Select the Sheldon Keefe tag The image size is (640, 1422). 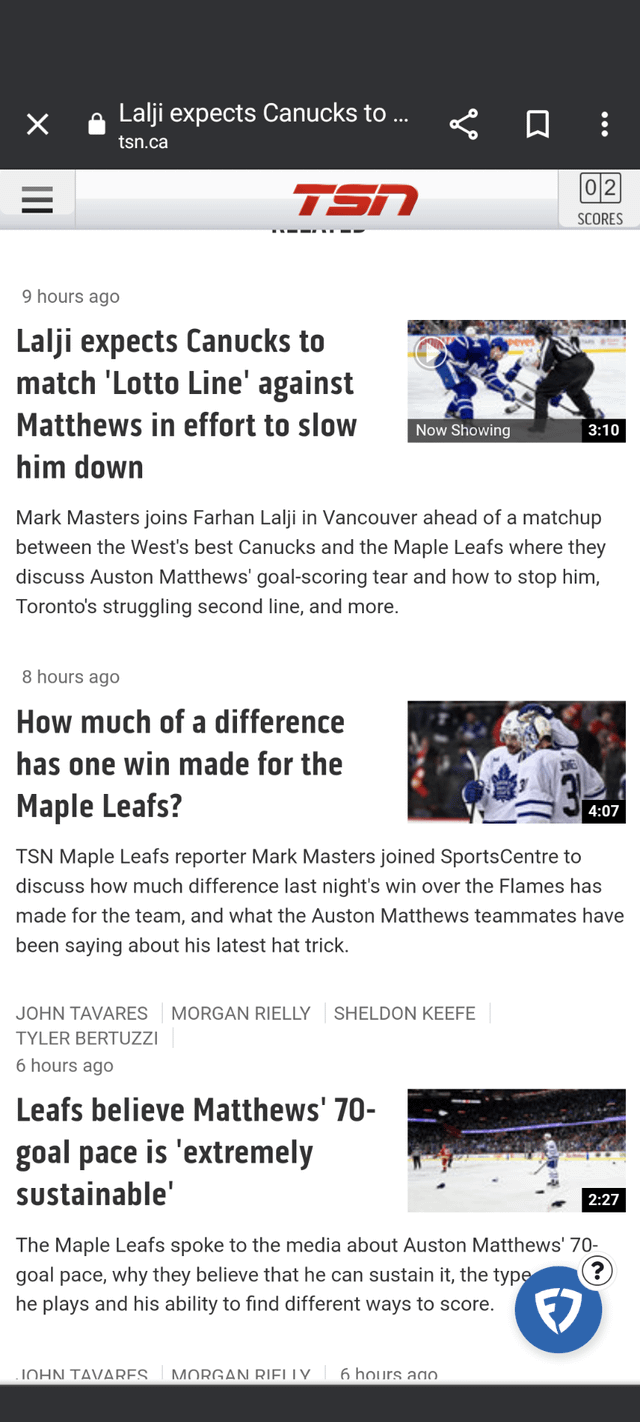click(405, 1013)
